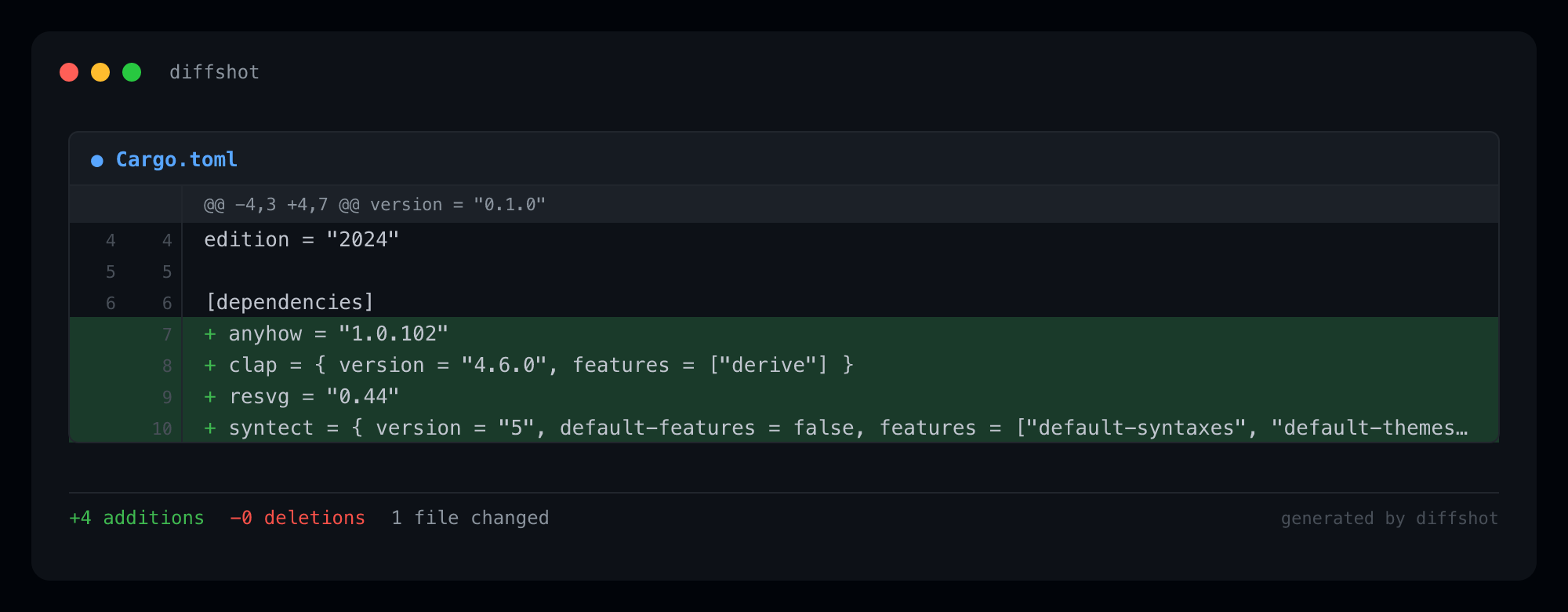The height and width of the screenshot is (612, 1568).
Task: Click the yellow minimize window dot
Action: click(100, 72)
